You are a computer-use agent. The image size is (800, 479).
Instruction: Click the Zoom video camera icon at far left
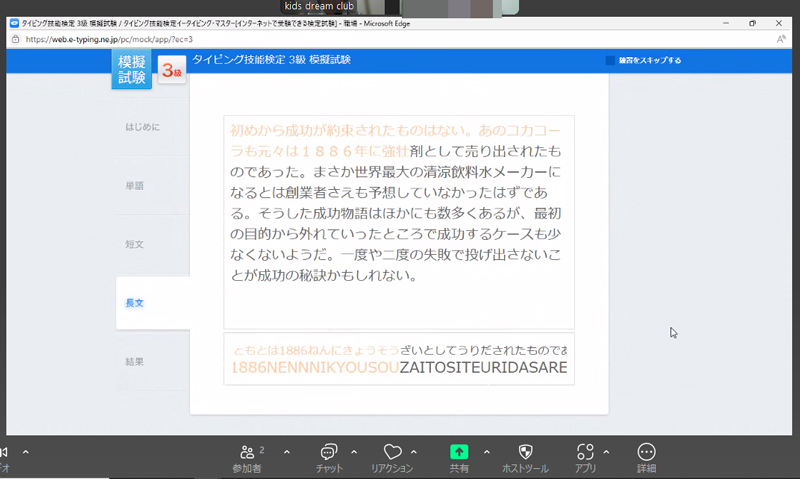4,452
